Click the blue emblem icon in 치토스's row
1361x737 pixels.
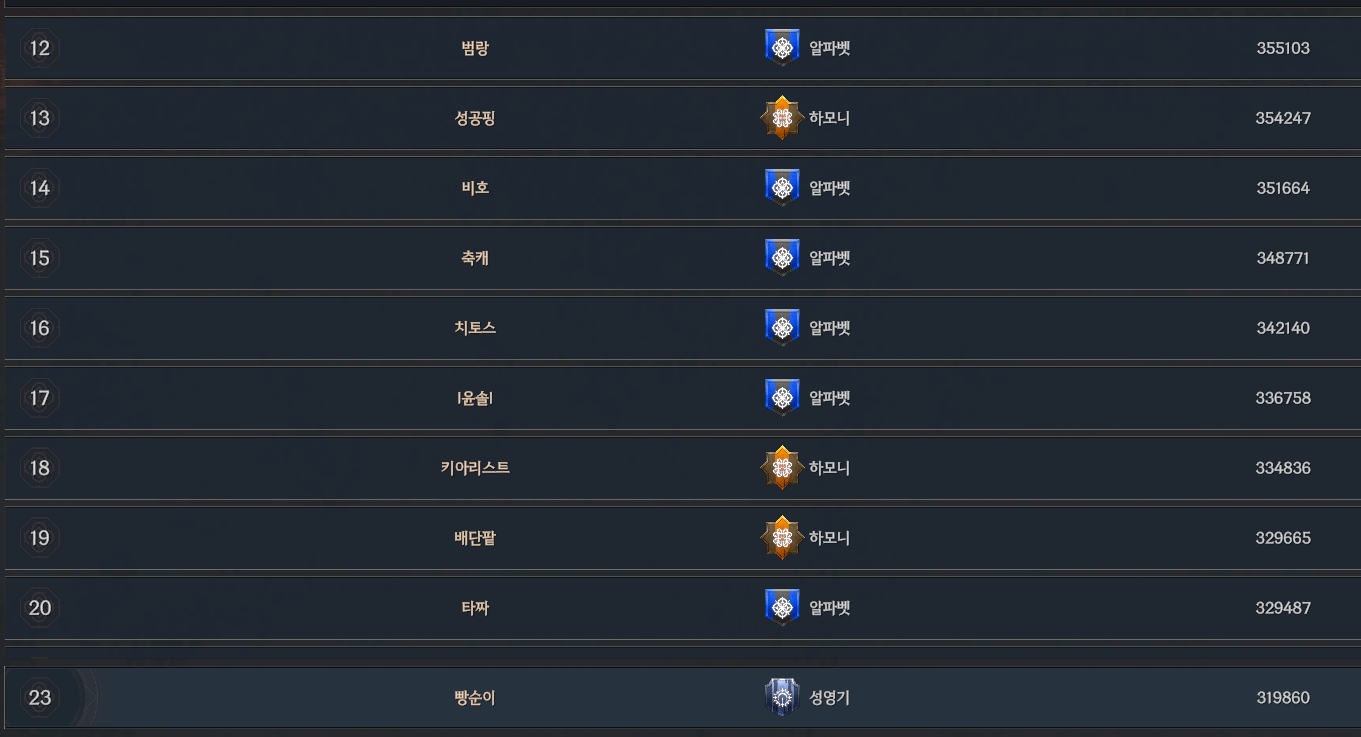(782, 327)
